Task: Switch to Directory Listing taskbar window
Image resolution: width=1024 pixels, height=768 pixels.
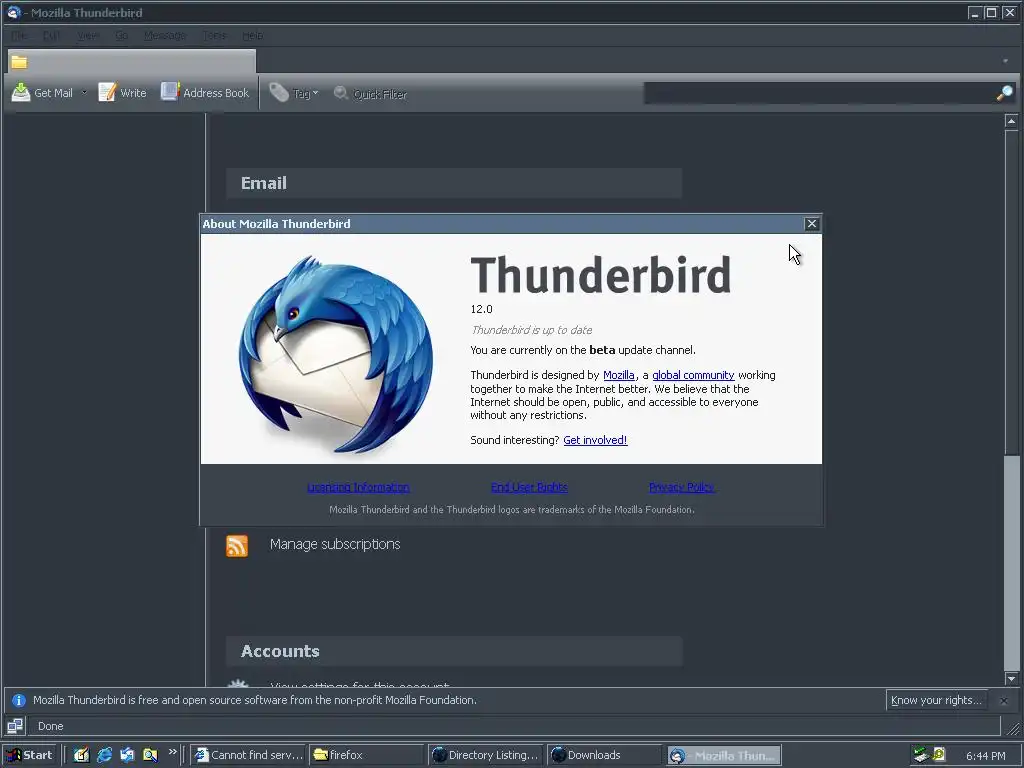Action: (485, 755)
